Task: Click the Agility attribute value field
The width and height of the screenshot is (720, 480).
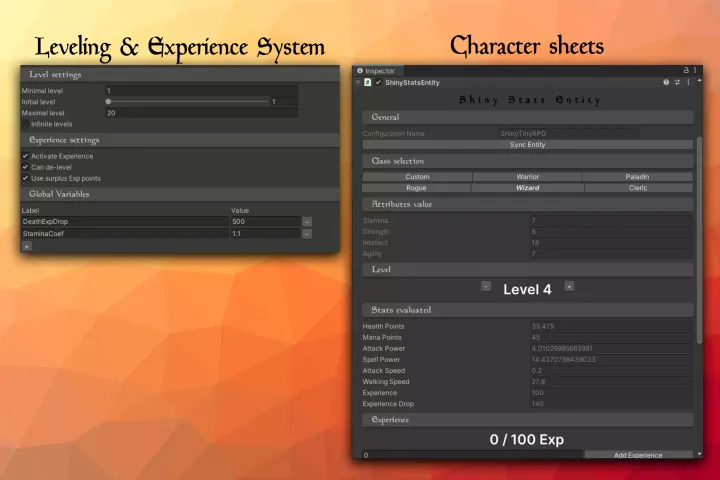Action: point(611,254)
